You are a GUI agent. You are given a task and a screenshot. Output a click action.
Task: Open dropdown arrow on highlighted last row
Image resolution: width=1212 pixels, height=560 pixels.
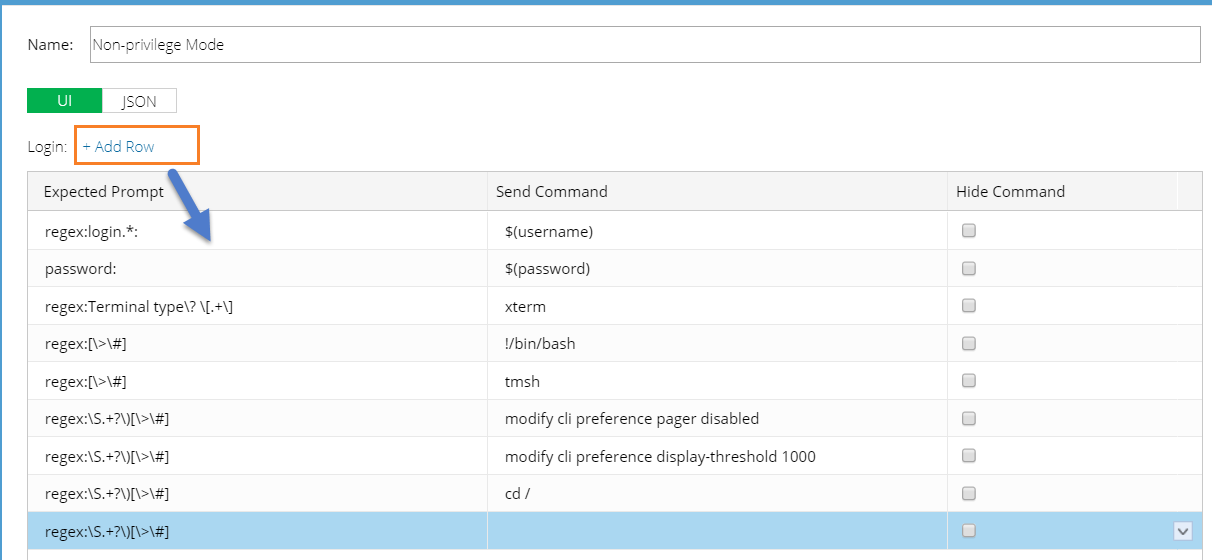(x=1183, y=531)
